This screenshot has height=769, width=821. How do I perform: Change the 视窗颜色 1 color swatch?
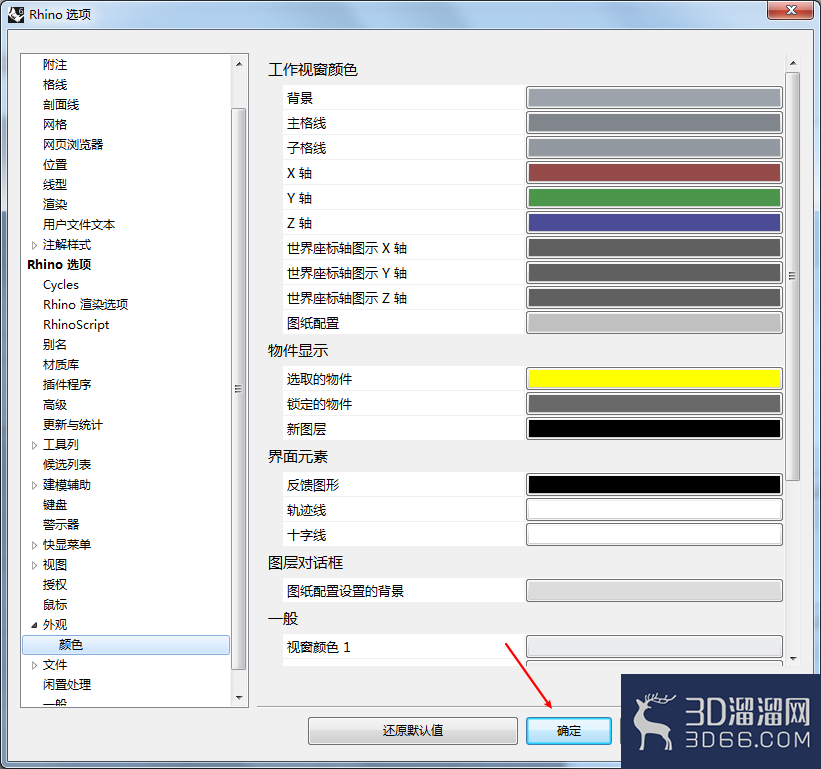[654, 647]
